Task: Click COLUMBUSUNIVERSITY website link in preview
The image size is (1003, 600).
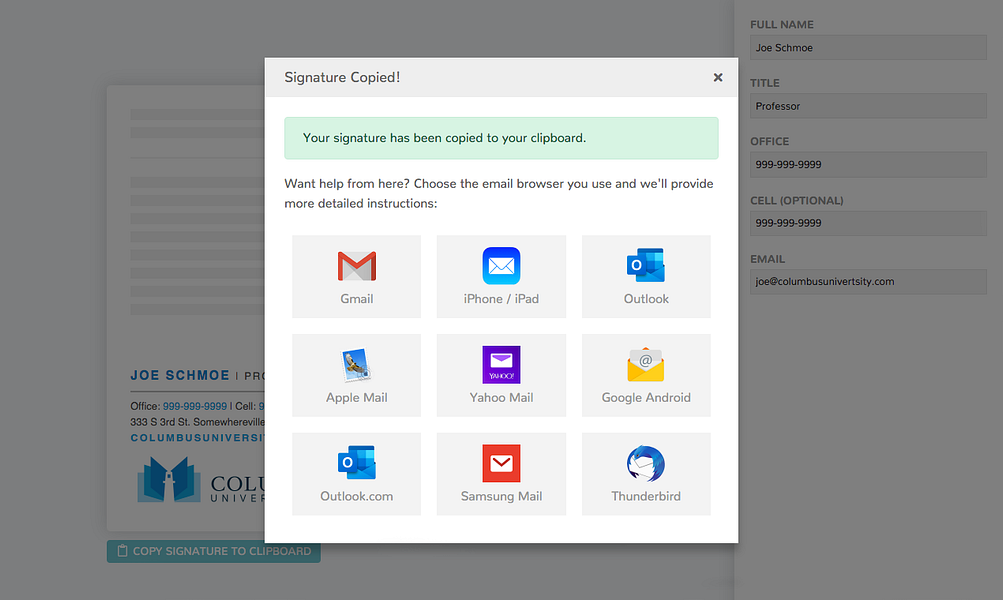Action: pyautogui.click(x=198, y=438)
